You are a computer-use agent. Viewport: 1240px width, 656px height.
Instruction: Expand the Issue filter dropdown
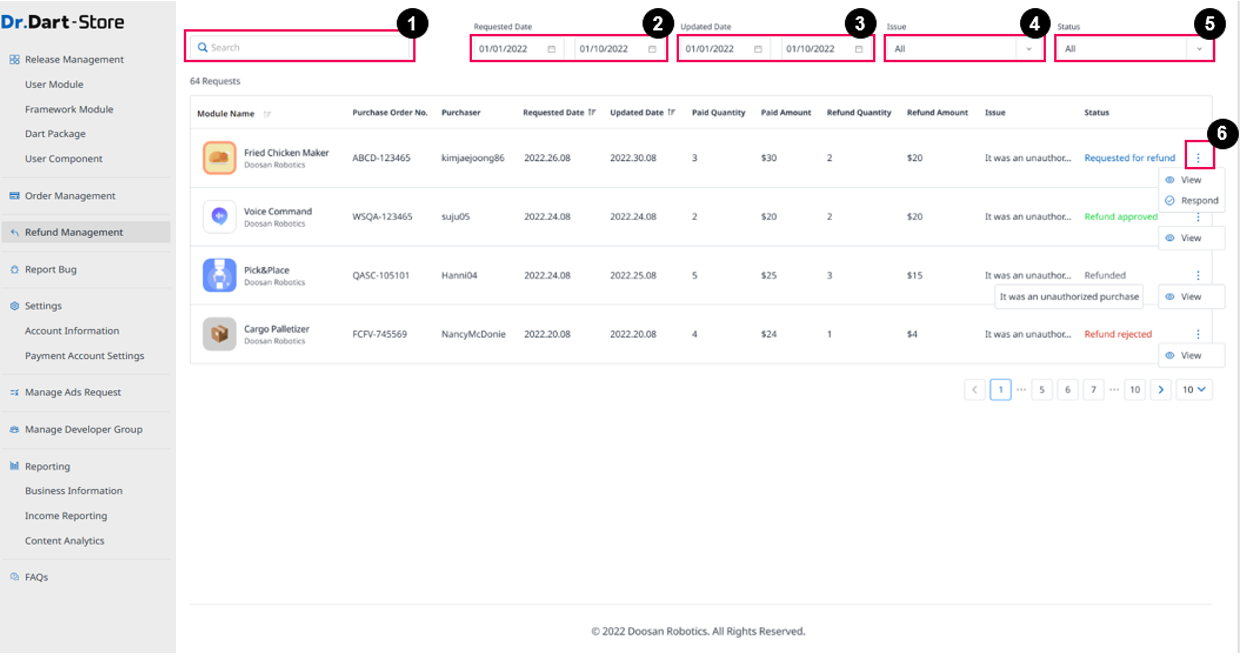click(1029, 49)
